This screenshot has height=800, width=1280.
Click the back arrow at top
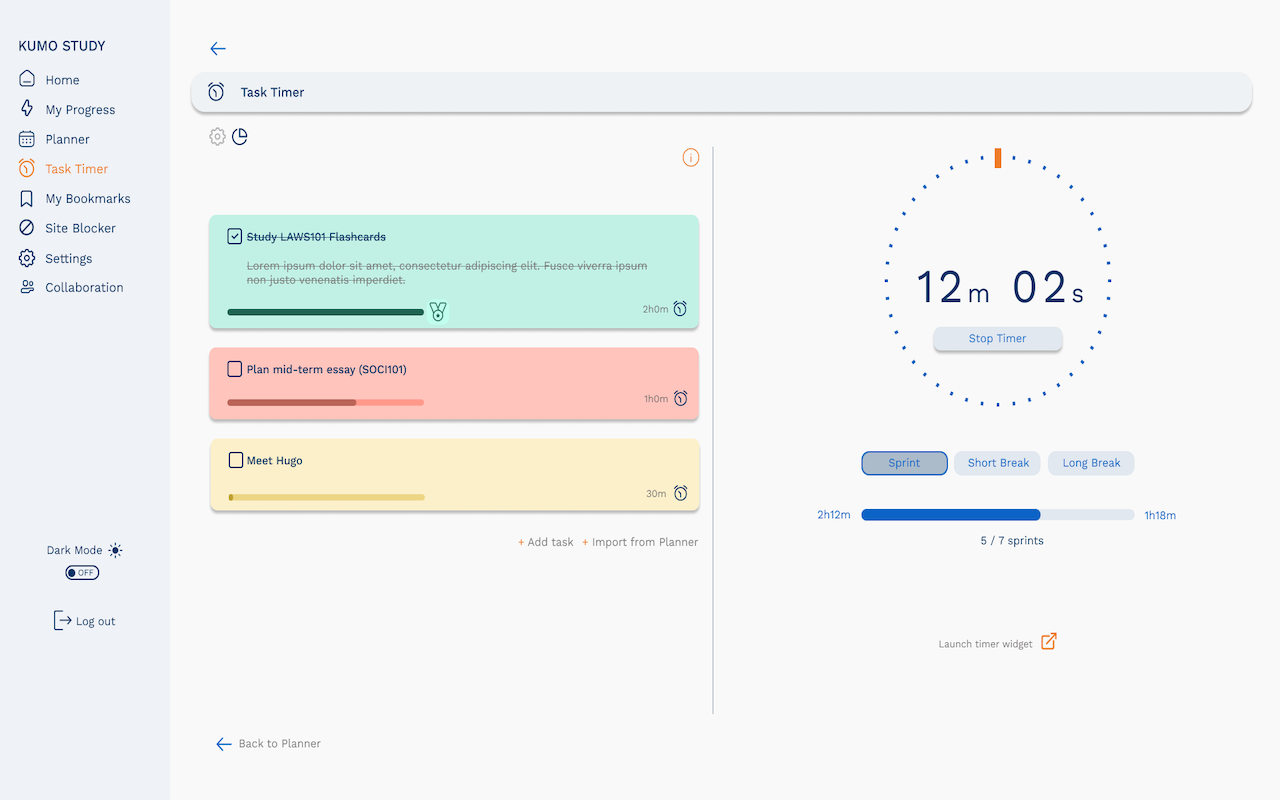coord(218,49)
